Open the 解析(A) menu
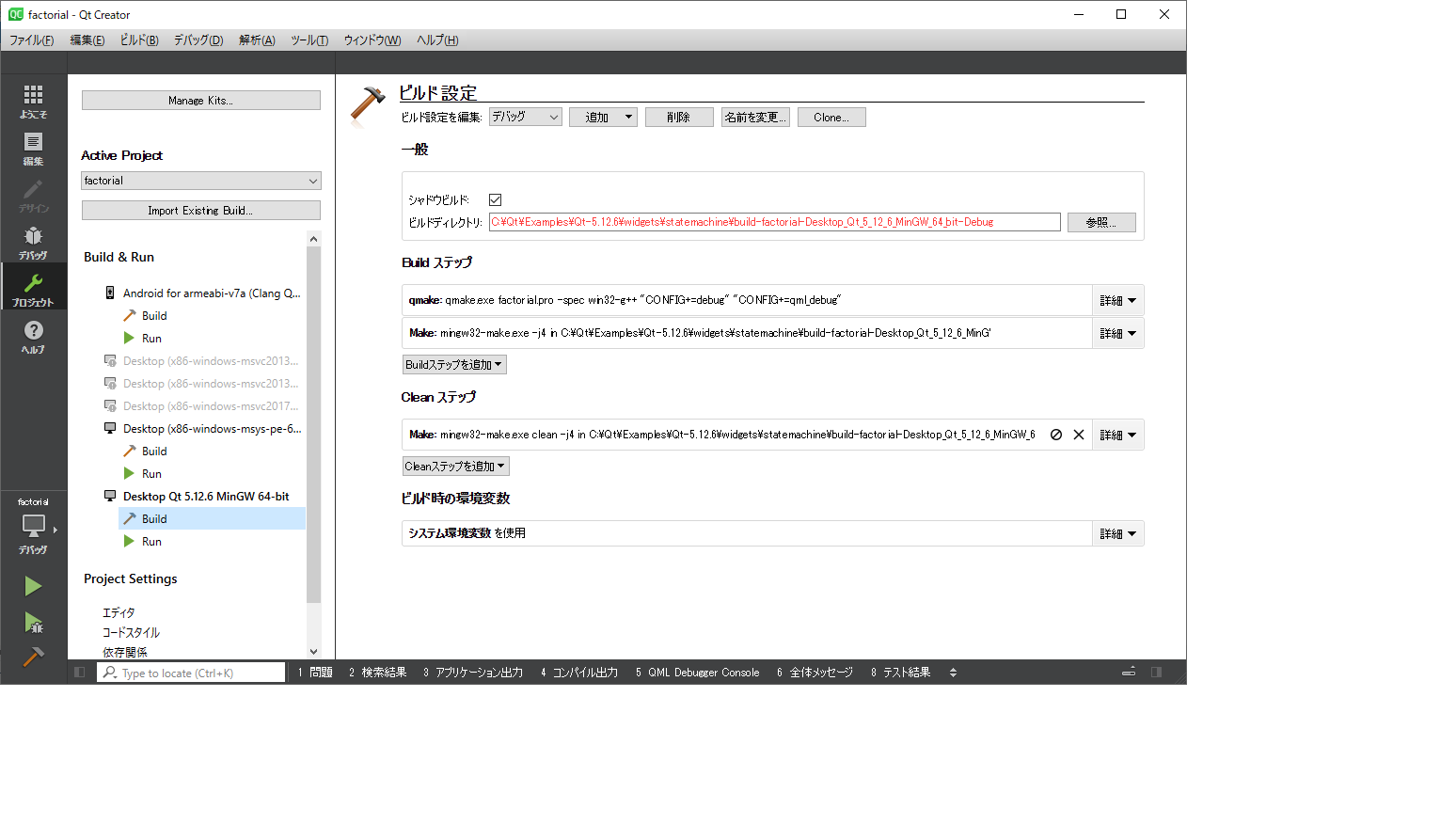This screenshot has width=1456, height=824. [x=257, y=40]
